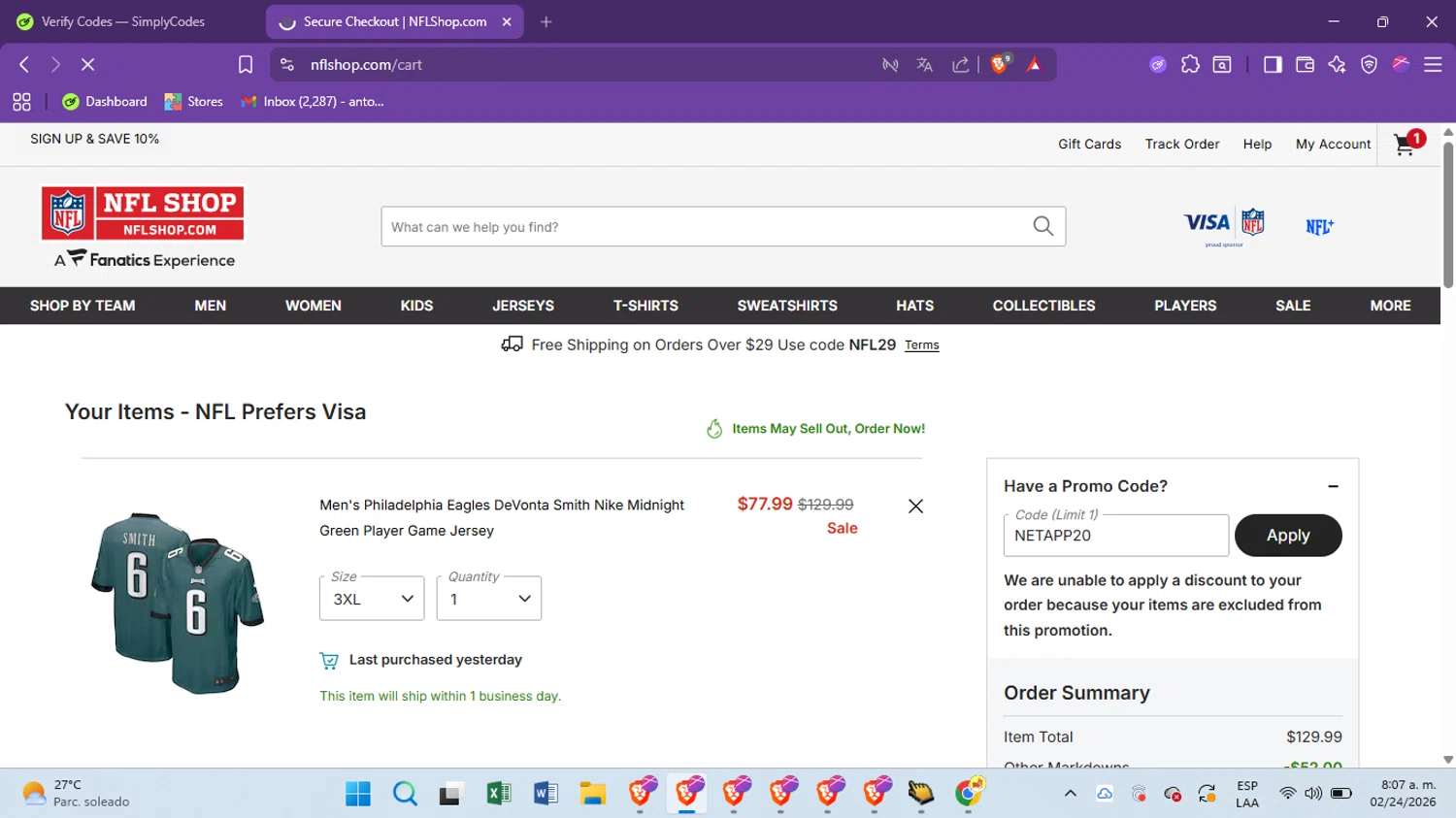Switch to the Verify Codes SimplyCodes tab
Screen dimensions: 1456x818
pyautogui.click(x=123, y=21)
